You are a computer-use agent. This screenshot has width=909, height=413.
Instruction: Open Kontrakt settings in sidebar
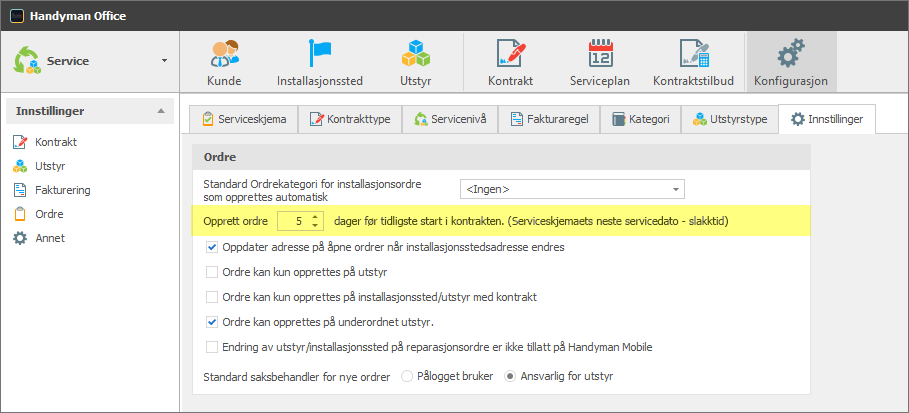[56, 142]
